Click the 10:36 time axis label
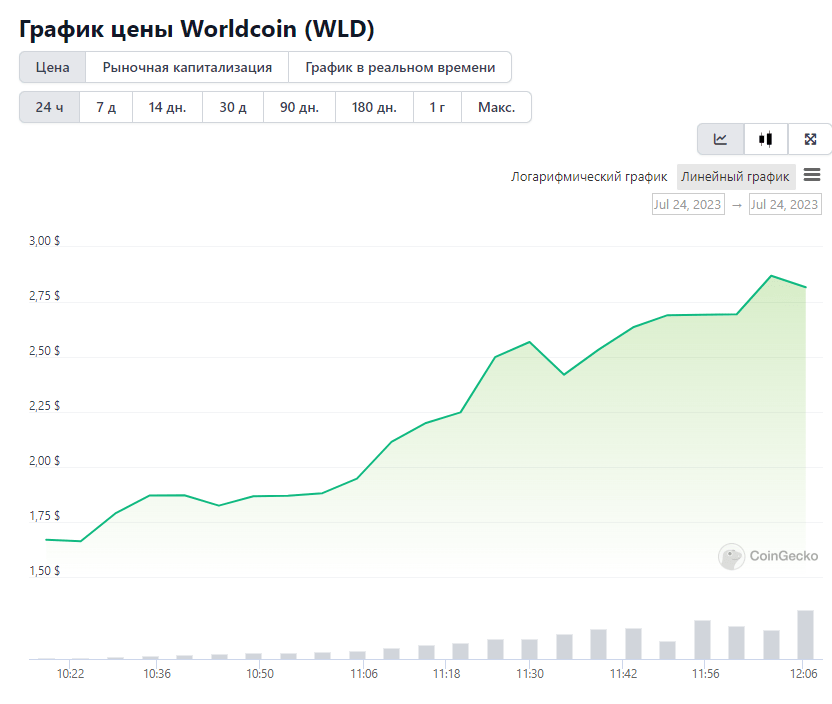 tap(157, 674)
